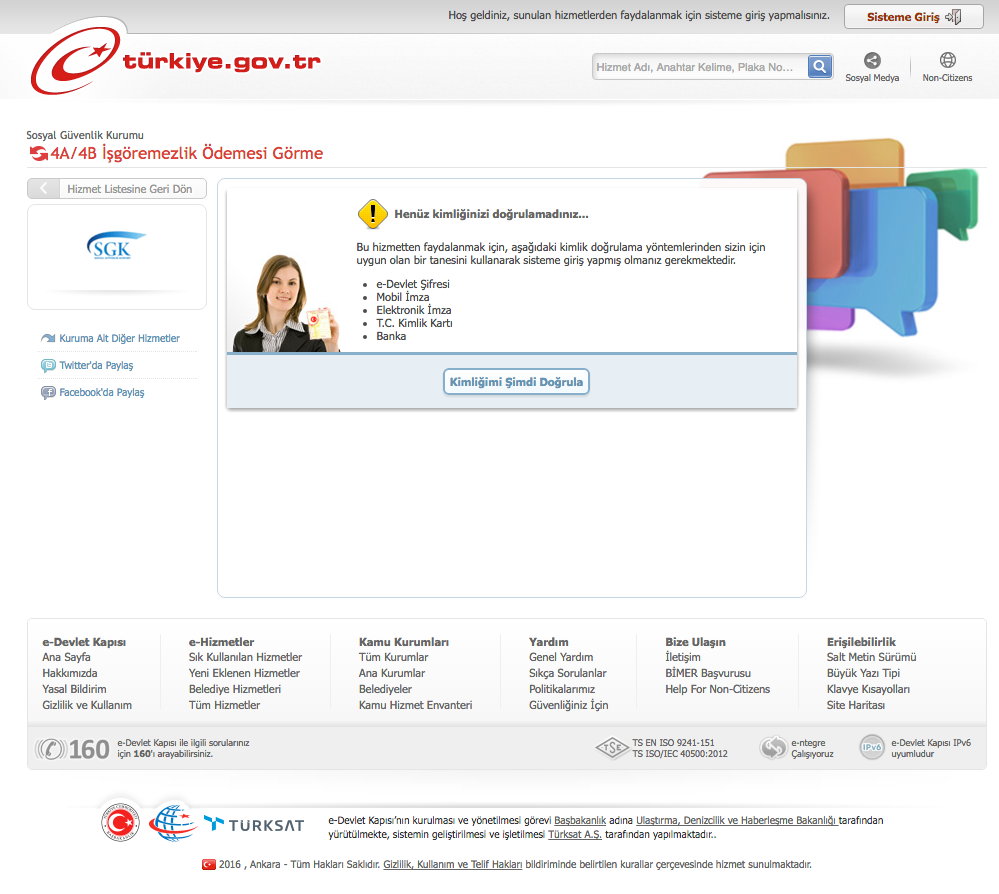The image size is (999, 894).
Task: Open İletişim footer link
Action: click(x=682, y=657)
